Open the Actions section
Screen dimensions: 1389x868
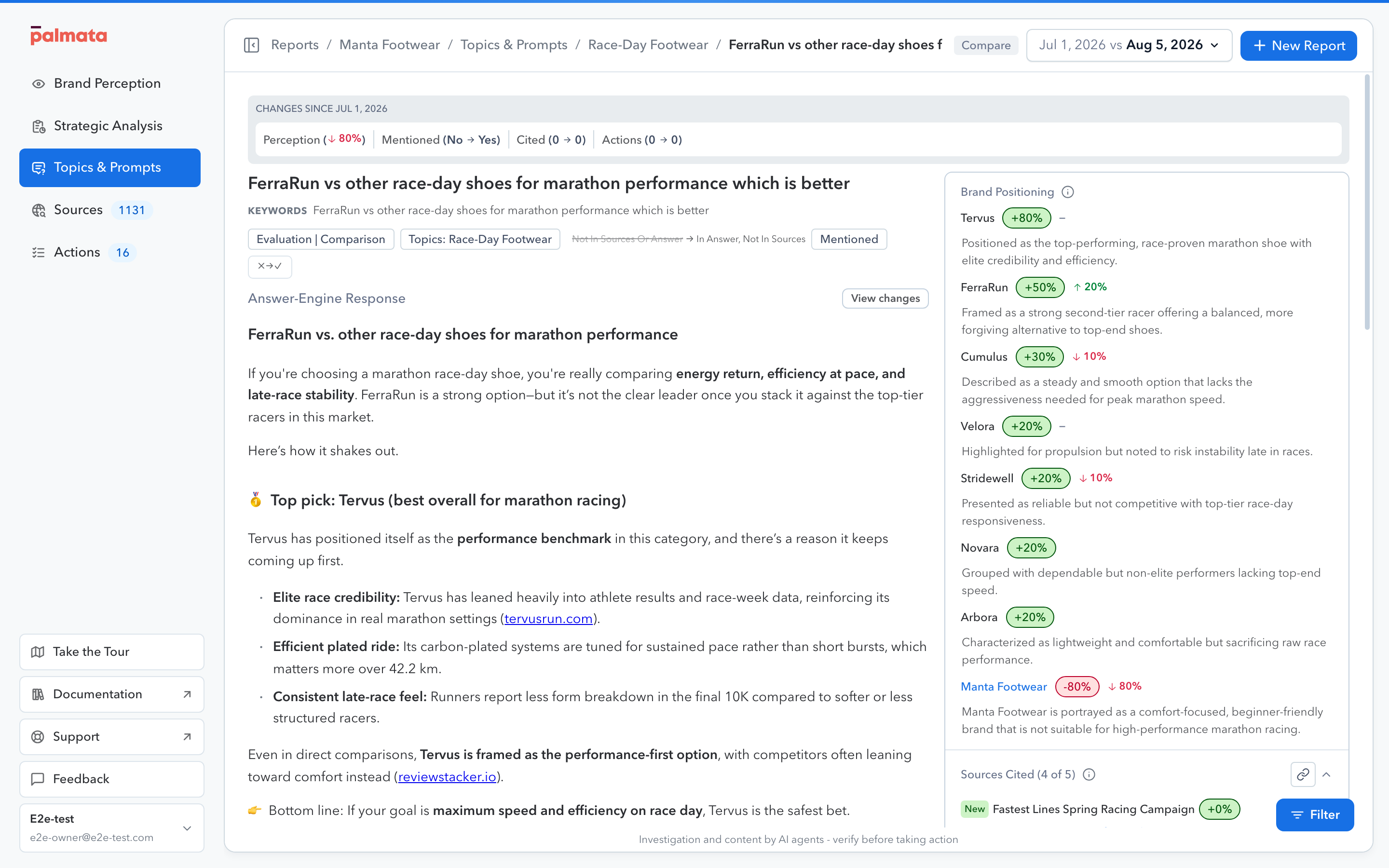pos(109,252)
